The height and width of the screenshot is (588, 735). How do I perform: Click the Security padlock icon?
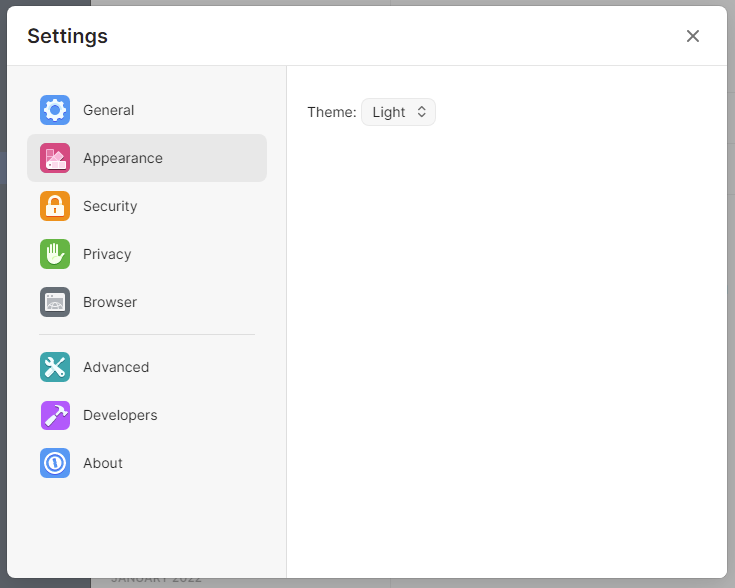(55, 206)
